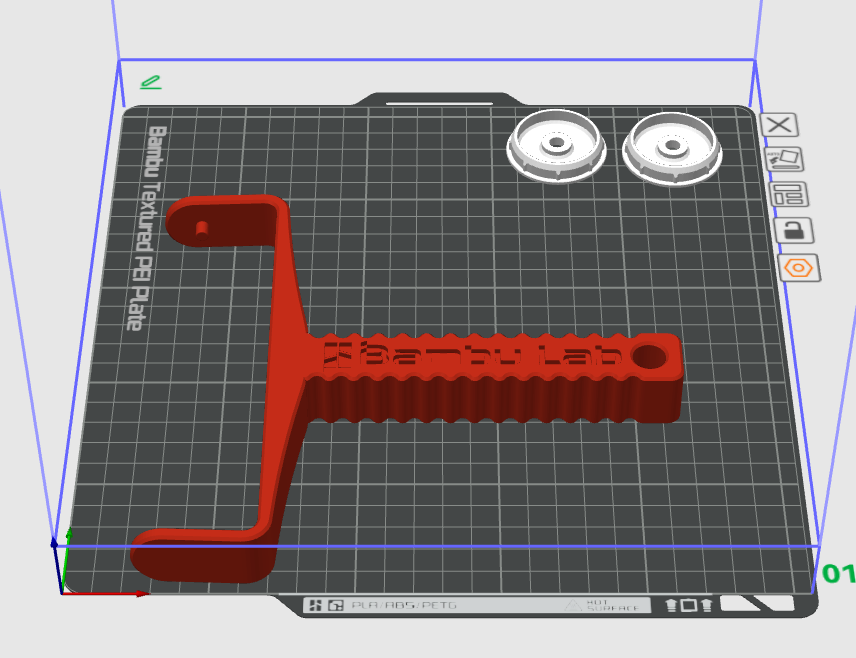Toggle the plate lock icon
The height and width of the screenshot is (658, 856).
click(x=794, y=230)
